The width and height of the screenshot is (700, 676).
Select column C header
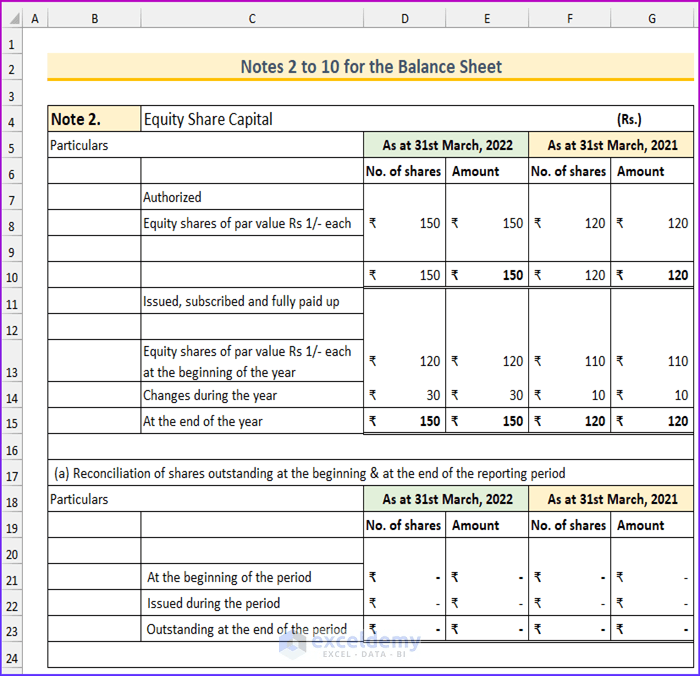tap(252, 19)
